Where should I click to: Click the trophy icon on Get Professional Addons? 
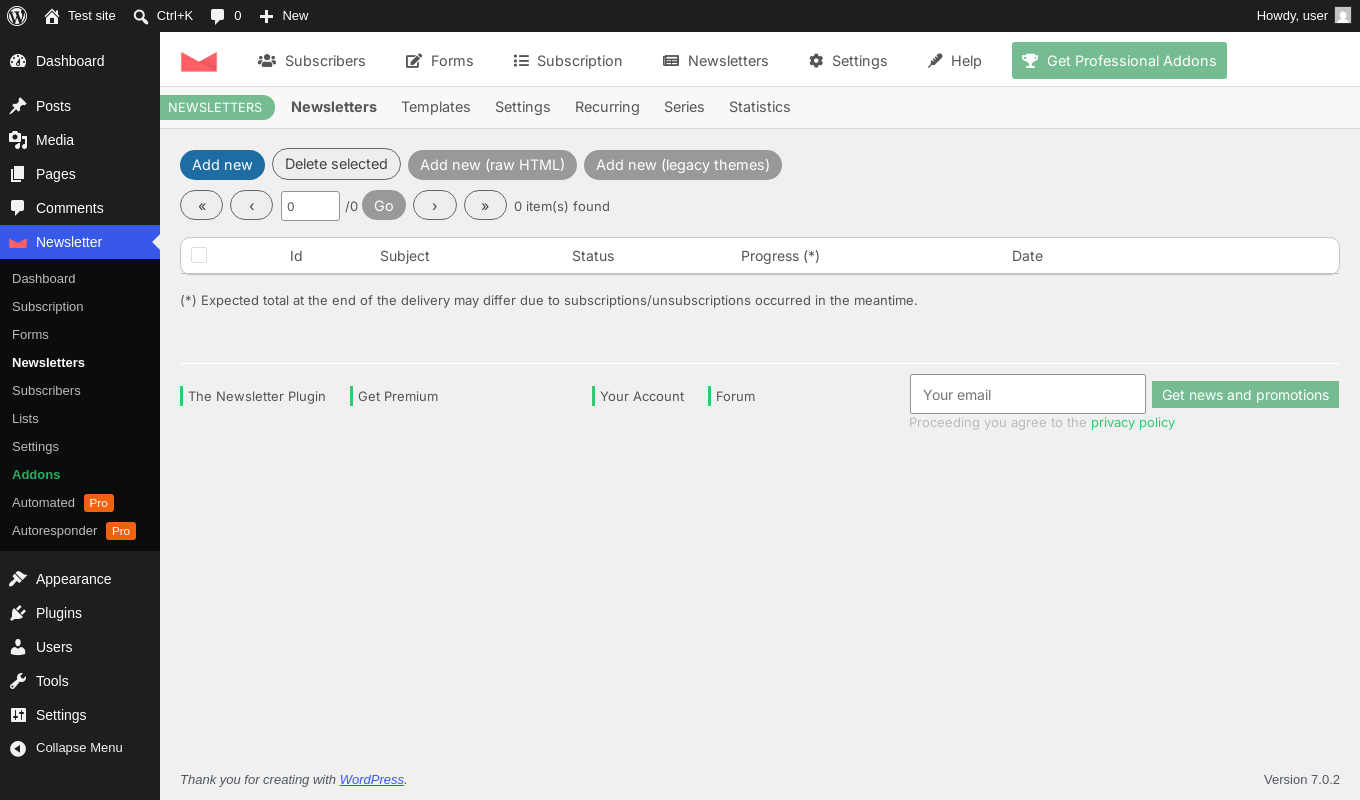tap(1031, 61)
